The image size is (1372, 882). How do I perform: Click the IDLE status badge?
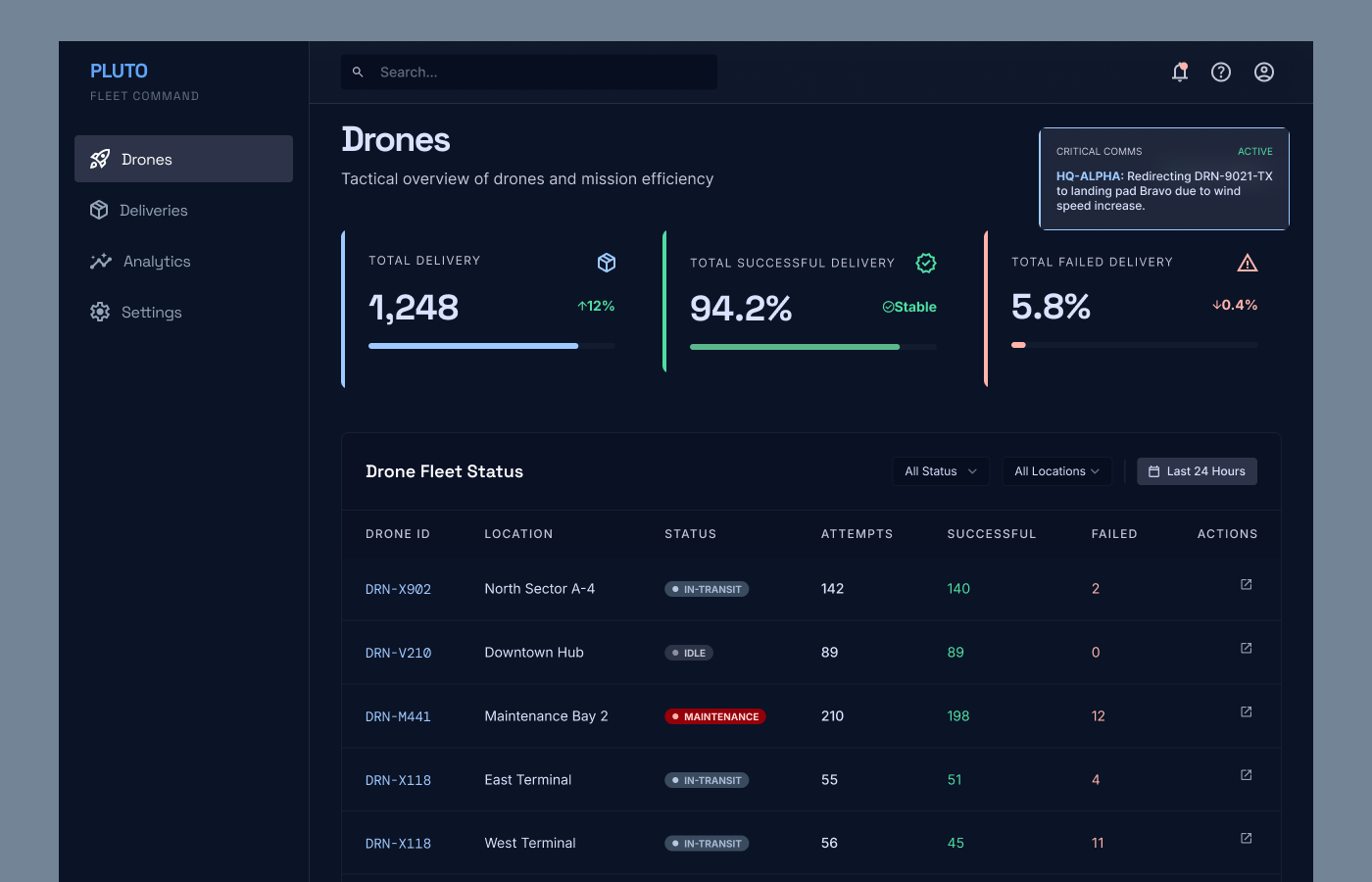(x=689, y=653)
